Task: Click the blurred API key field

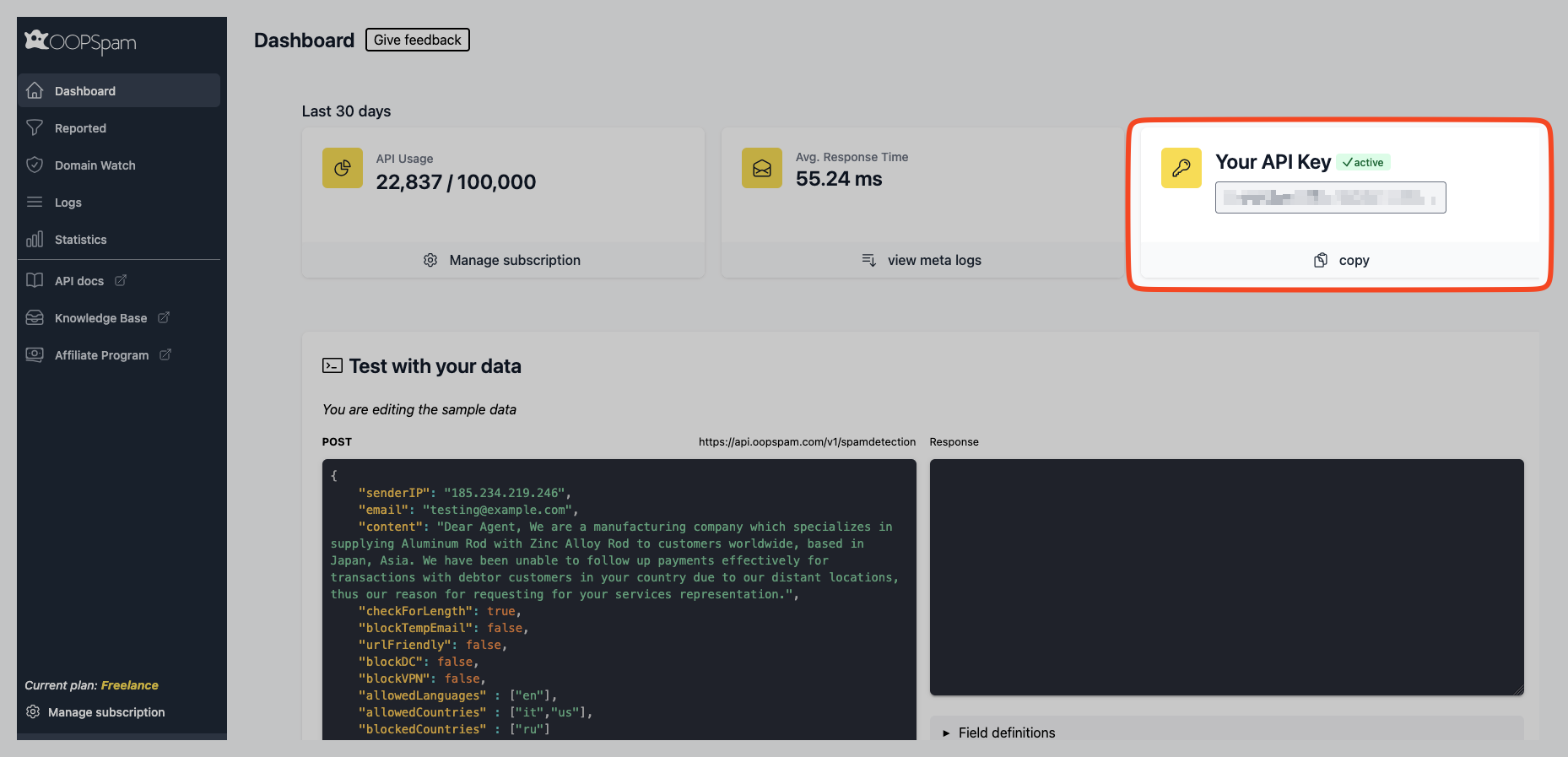Action: [1330, 197]
